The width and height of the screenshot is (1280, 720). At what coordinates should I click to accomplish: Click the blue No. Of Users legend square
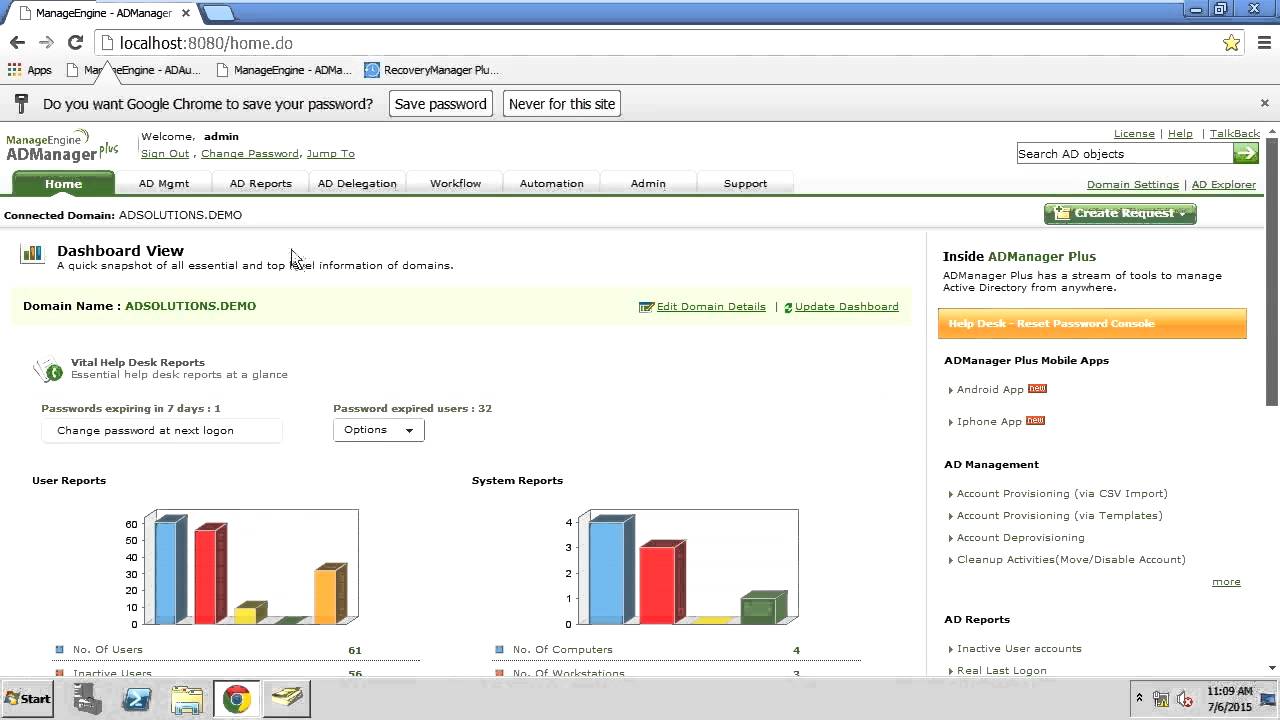point(59,650)
